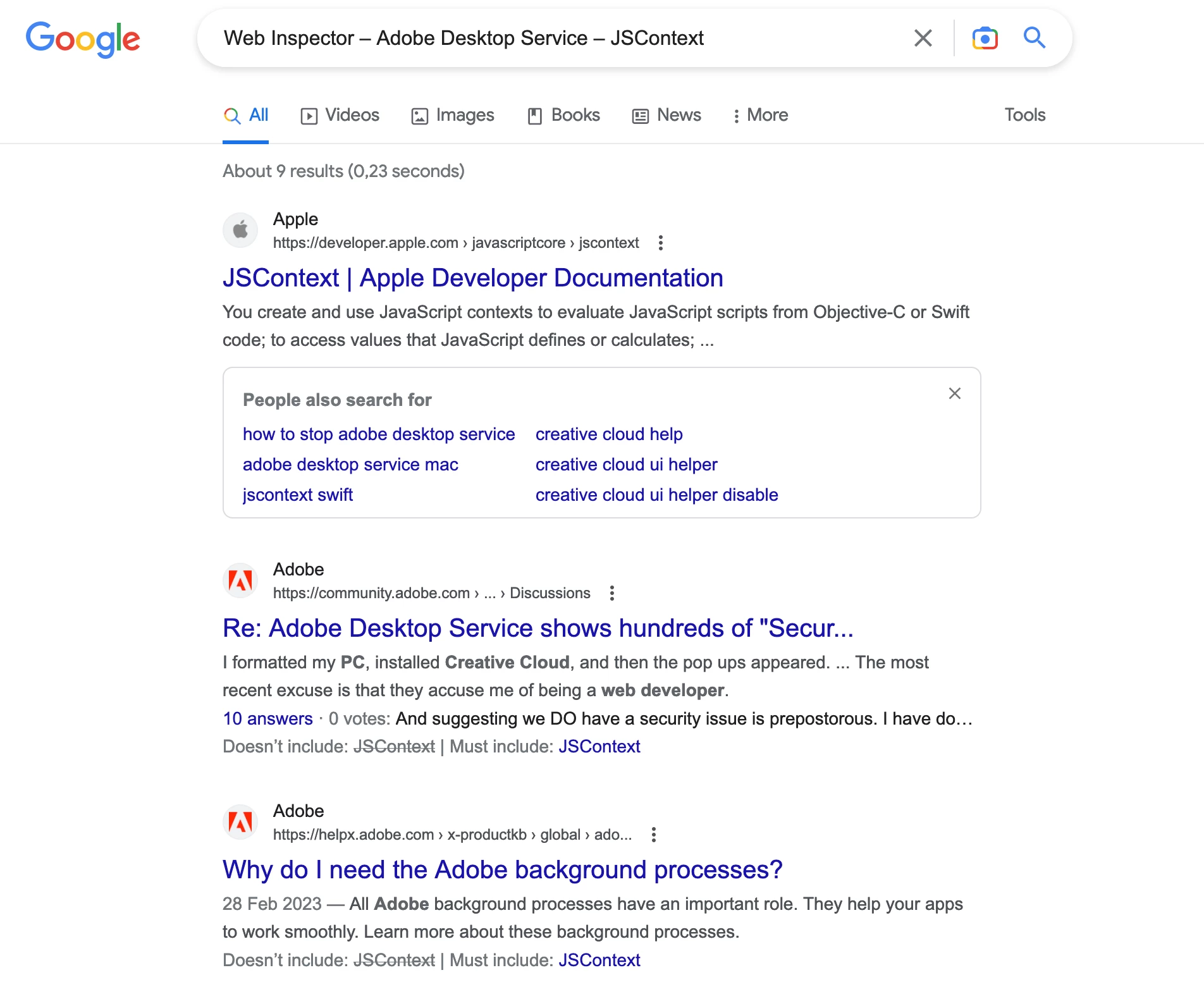Click the Apple favicon in first result
The height and width of the screenshot is (994, 1204).
click(x=240, y=230)
